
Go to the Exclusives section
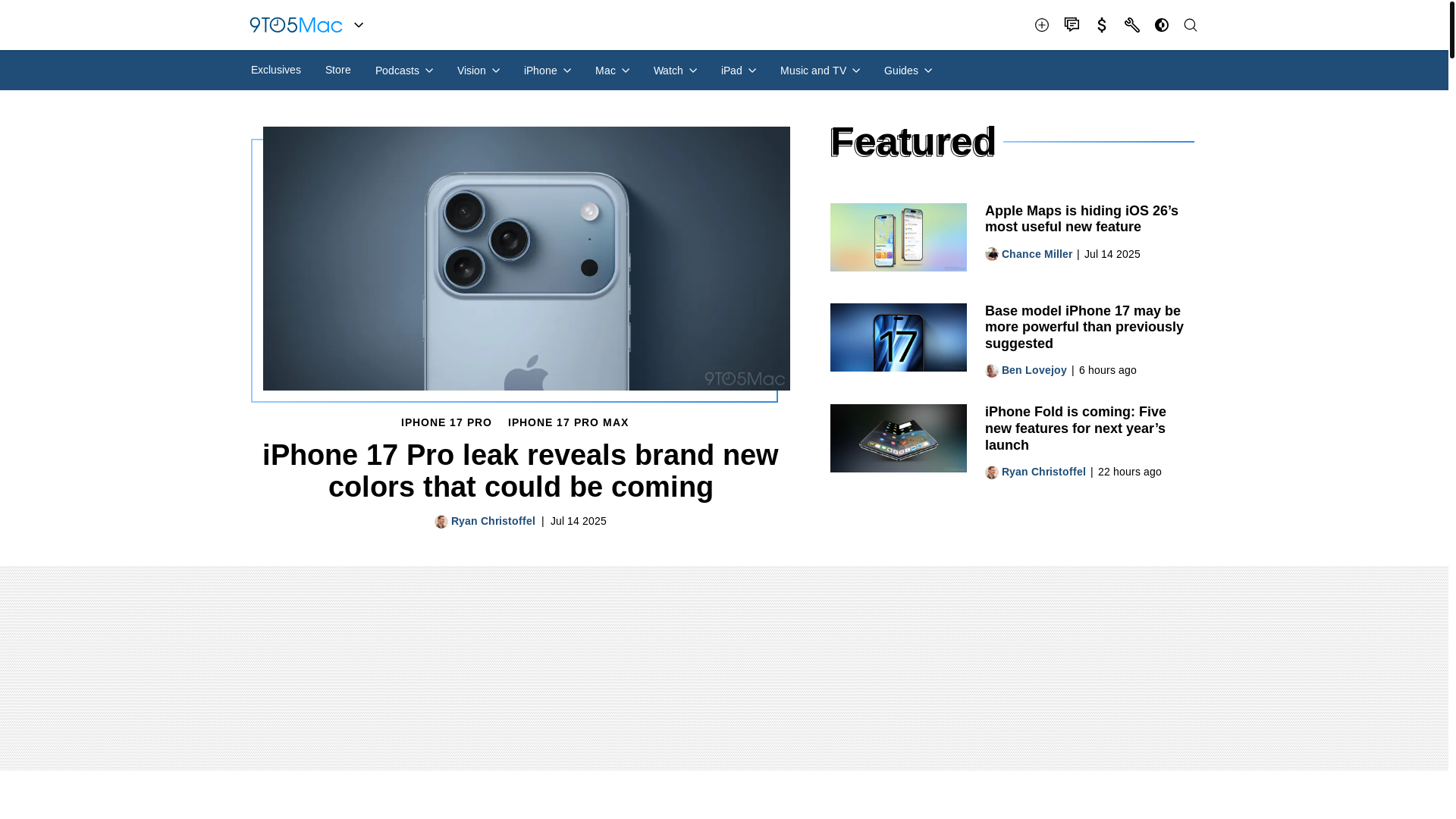[276, 70]
